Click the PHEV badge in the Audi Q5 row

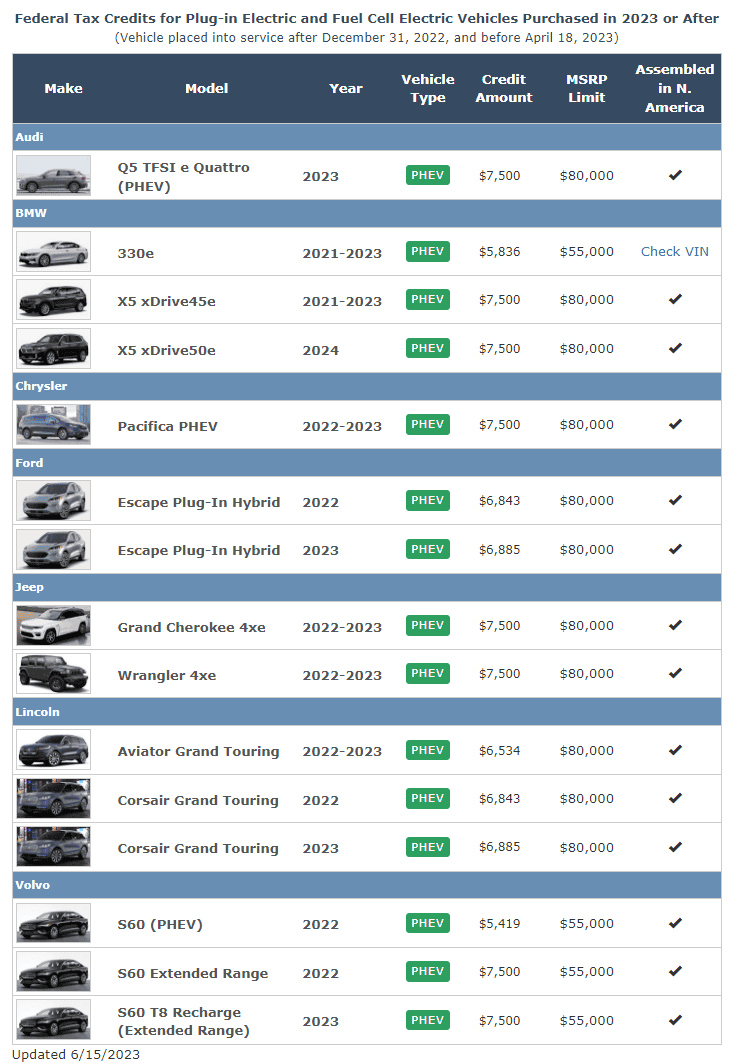click(427, 175)
